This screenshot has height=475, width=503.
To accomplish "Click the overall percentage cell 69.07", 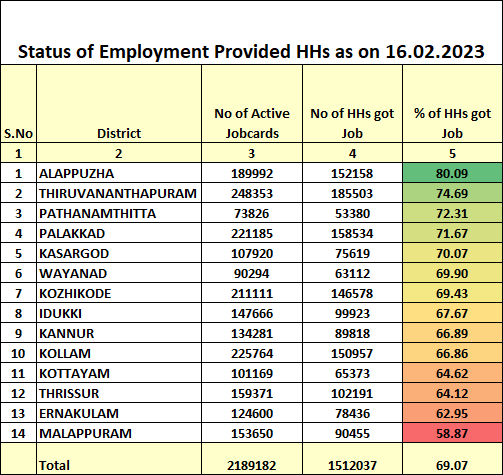I will coord(452,459).
